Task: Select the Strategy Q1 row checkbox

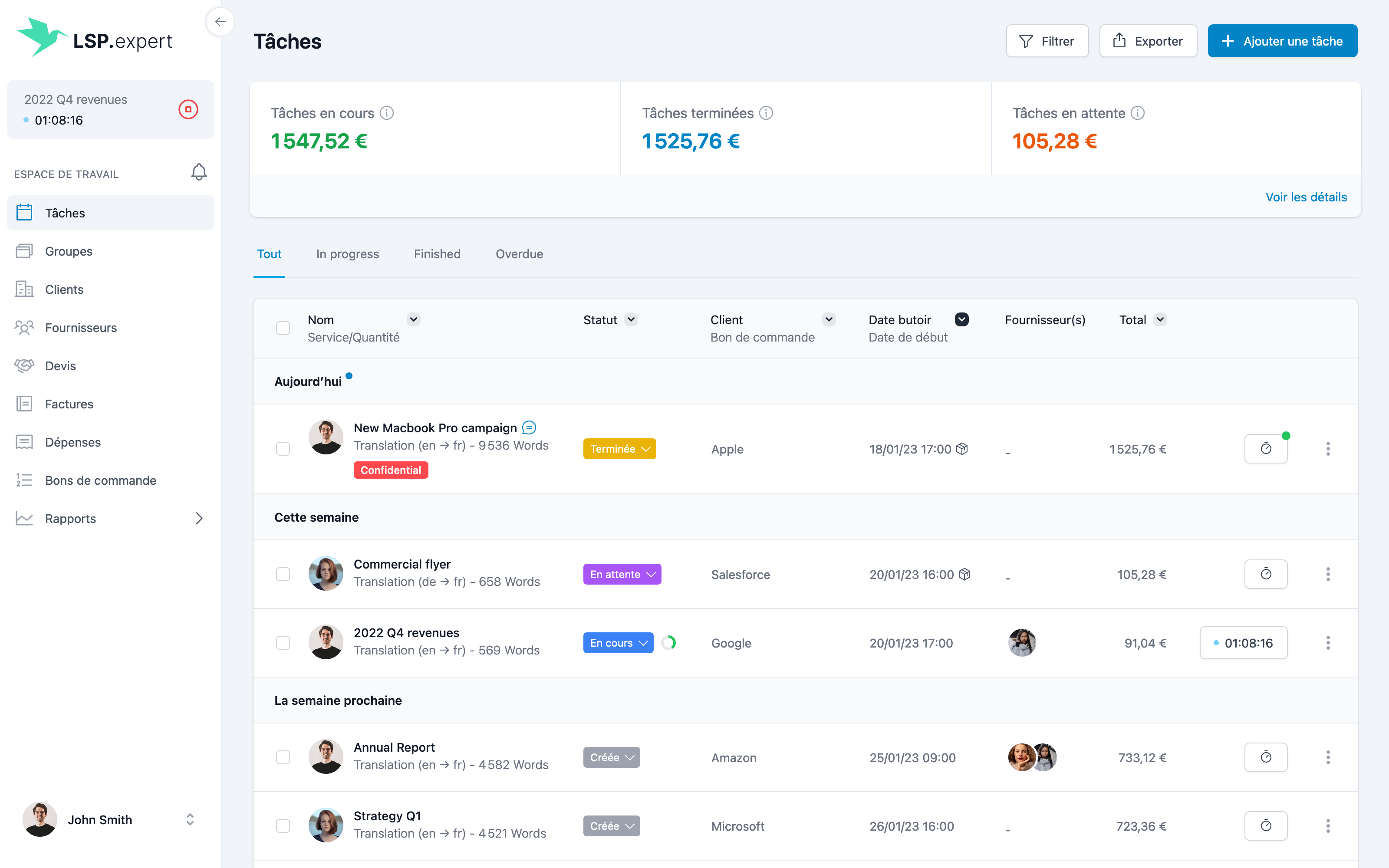Action: (283, 826)
